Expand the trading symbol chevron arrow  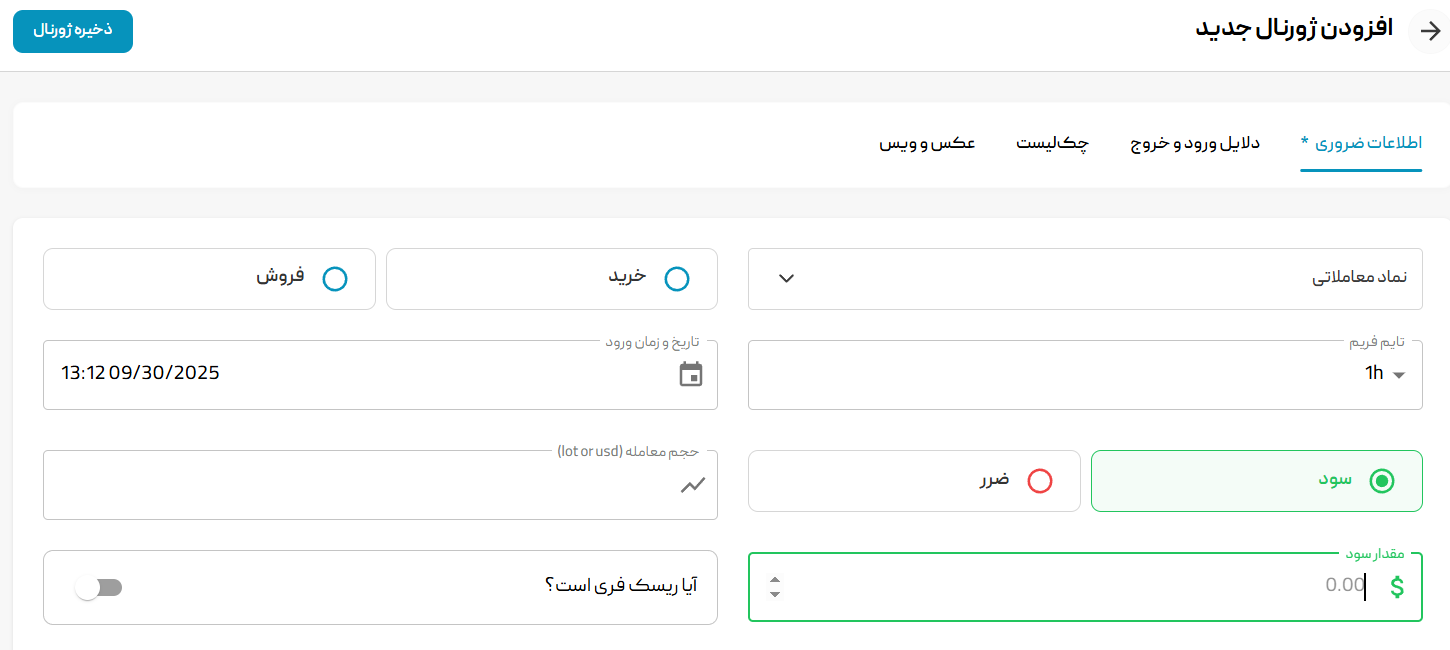pos(786,278)
